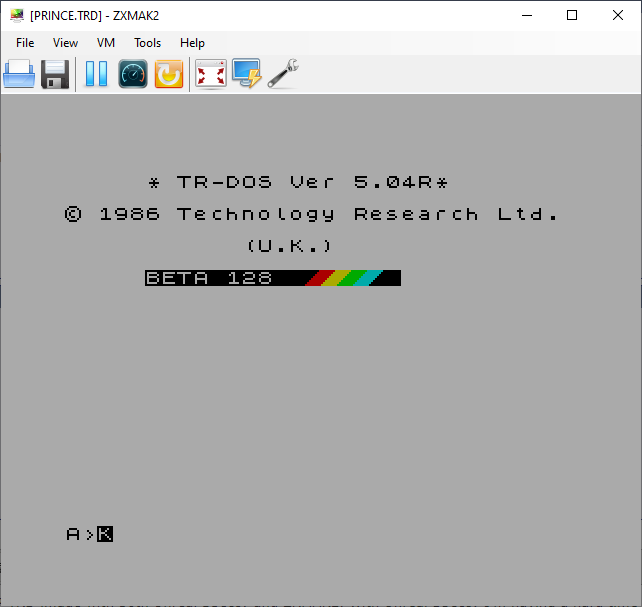Viewport: 642px width, 607px height.
Task: Toggle maximum speed gauge icon
Action: pyautogui.click(x=133, y=74)
